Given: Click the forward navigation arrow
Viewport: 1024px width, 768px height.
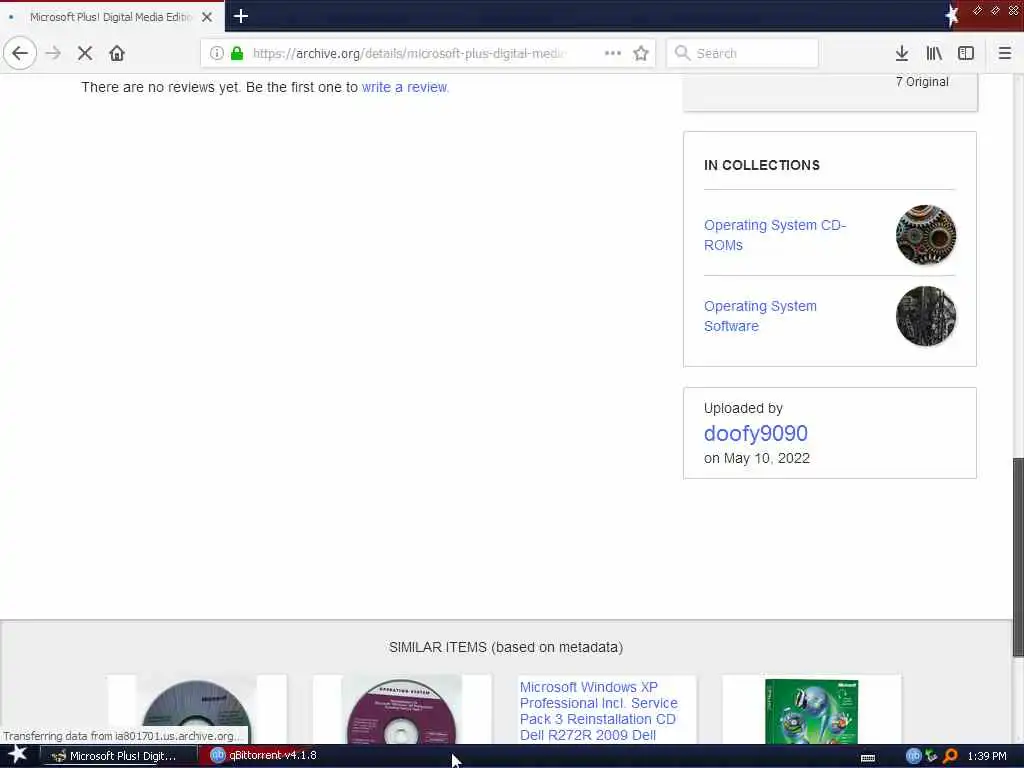Looking at the screenshot, I should click(x=54, y=53).
